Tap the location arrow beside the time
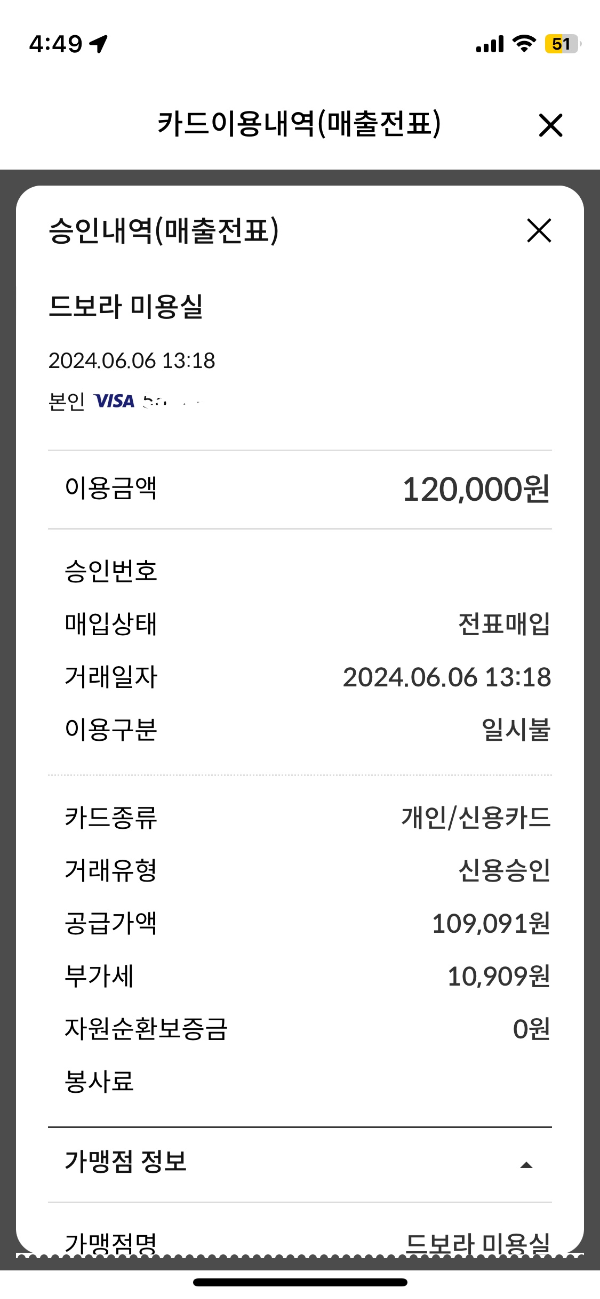 click(x=99, y=44)
